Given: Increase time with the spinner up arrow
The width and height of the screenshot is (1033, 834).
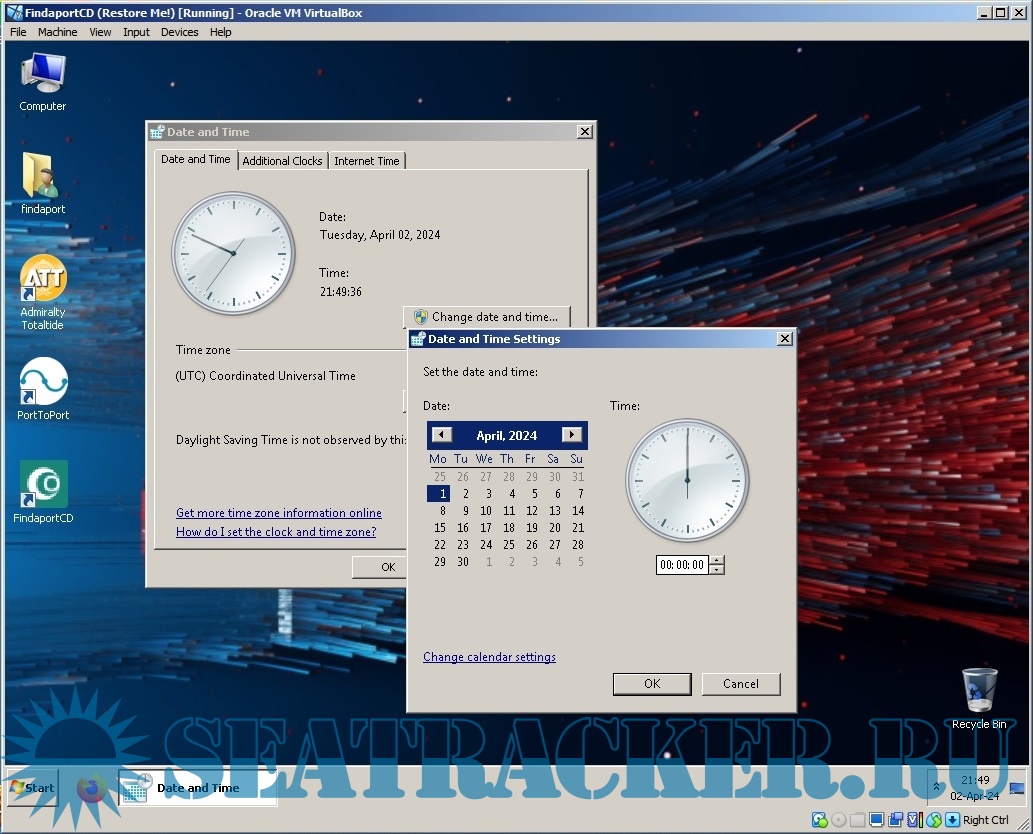Looking at the screenshot, I should coord(717,560).
